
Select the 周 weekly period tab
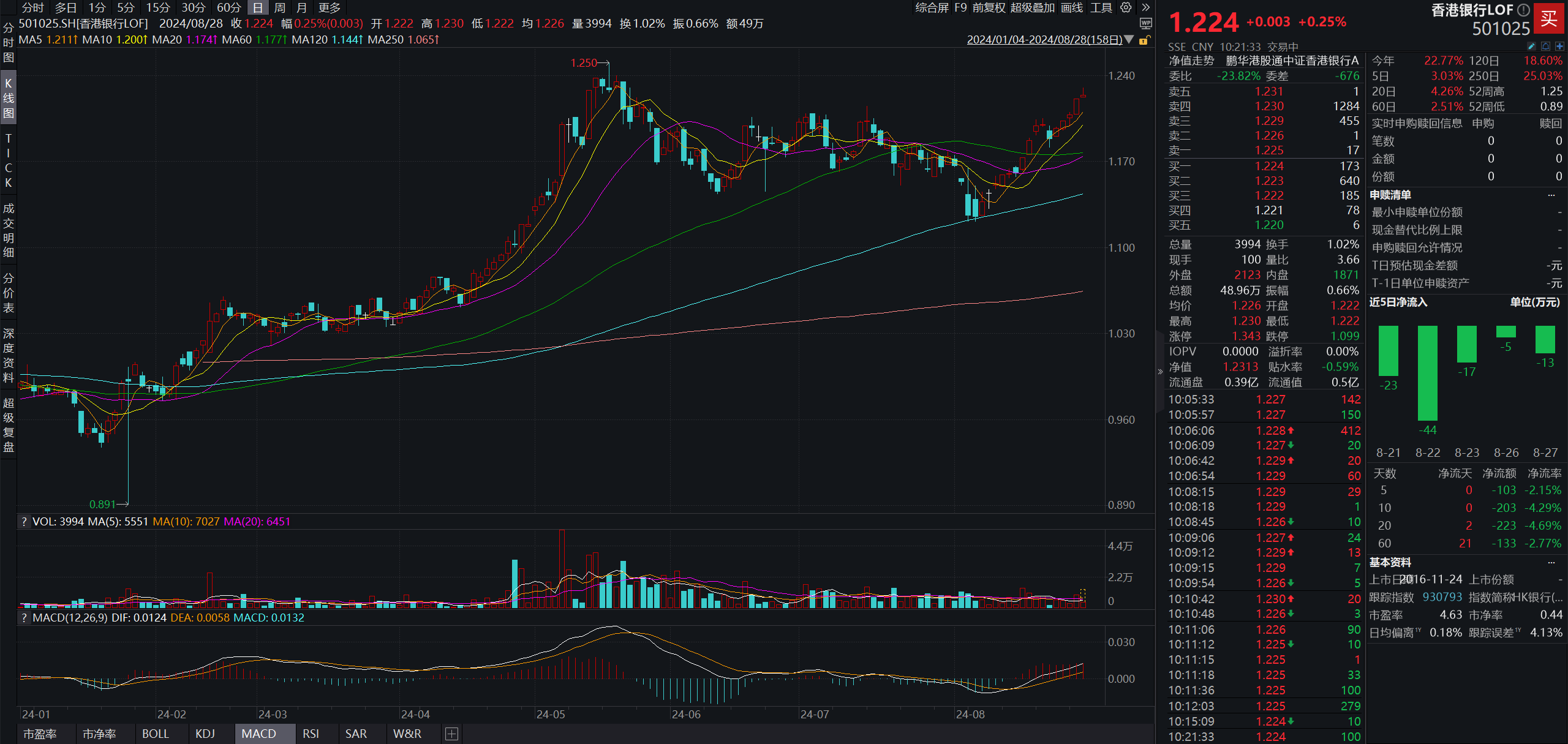280,7
